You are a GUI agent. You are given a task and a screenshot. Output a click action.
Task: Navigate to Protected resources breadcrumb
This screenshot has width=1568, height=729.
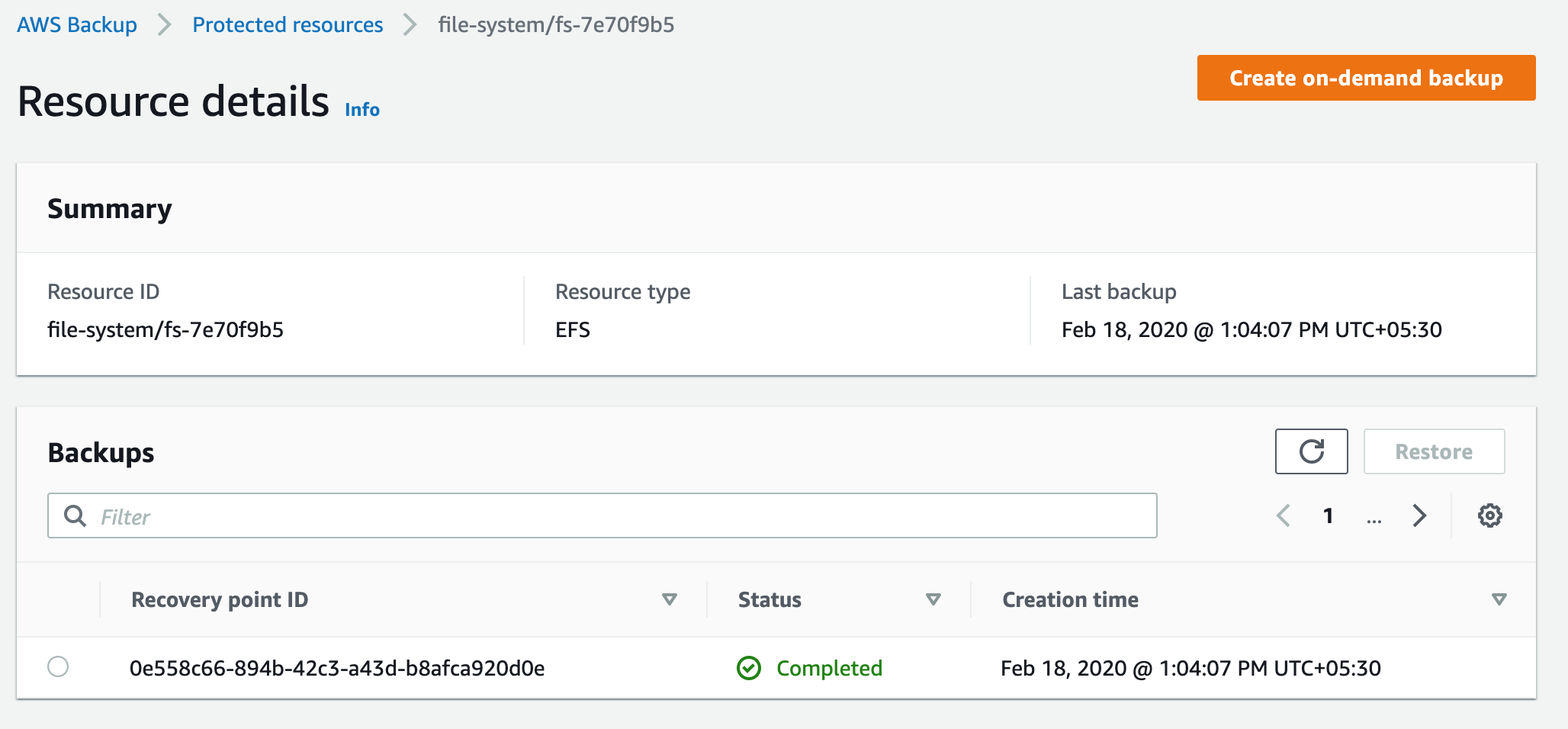point(288,24)
